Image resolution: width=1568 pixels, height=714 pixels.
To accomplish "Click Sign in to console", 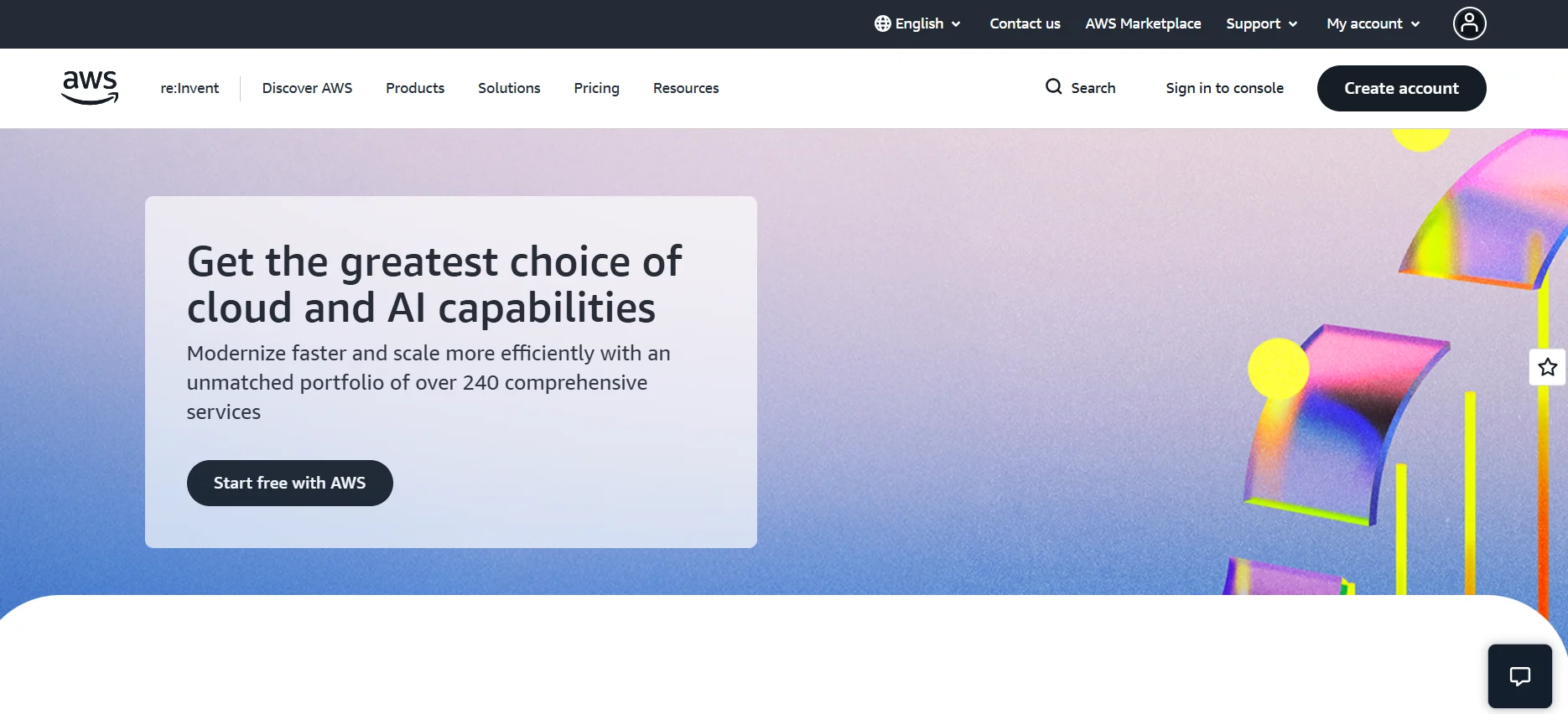I will pos(1224,88).
